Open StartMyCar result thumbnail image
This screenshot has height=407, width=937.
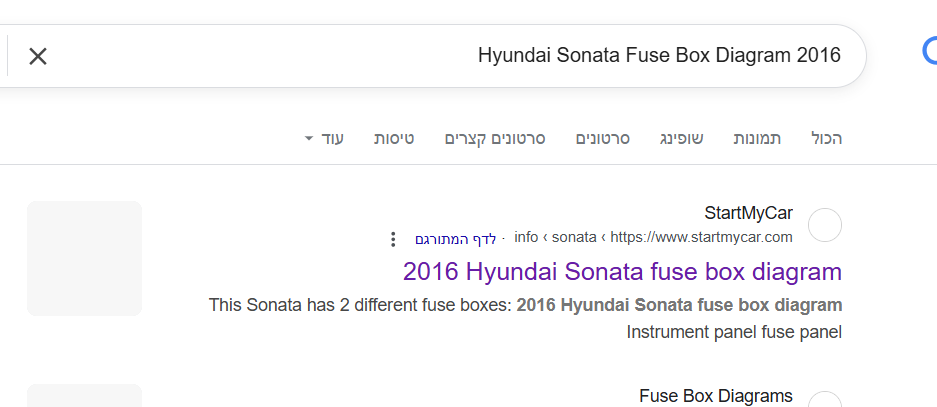click(x=84, y=258)
